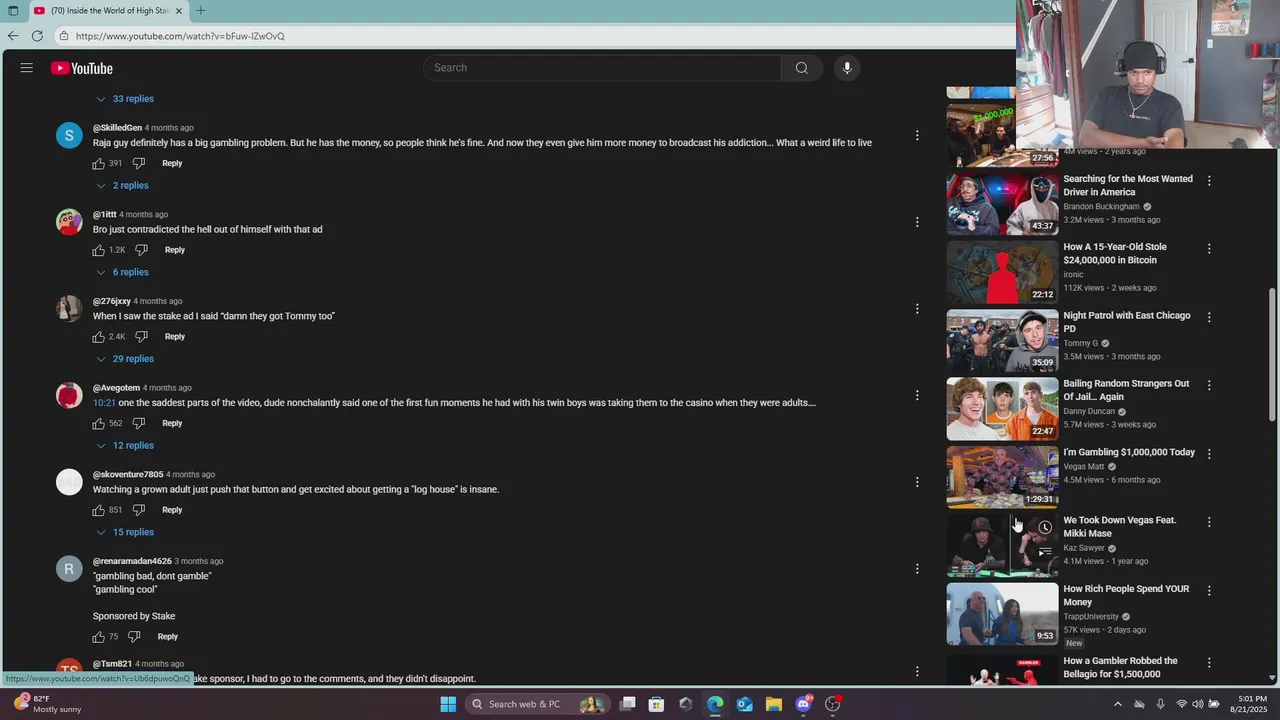Start voice search with the microphone
The image size is (1280, 720).
coord(847,68)
